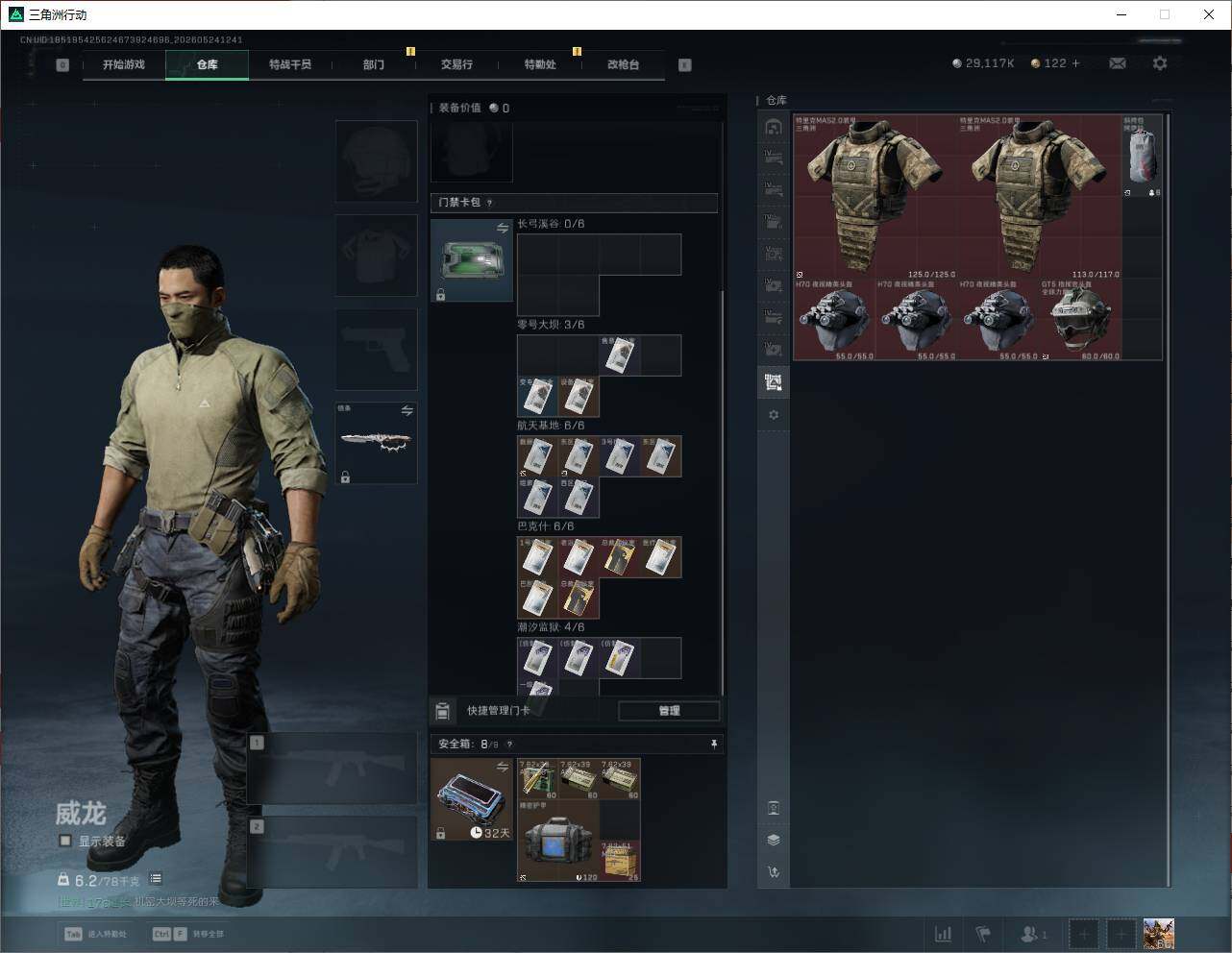
Task: Open the 特勤处 tab
Action: 540,64
